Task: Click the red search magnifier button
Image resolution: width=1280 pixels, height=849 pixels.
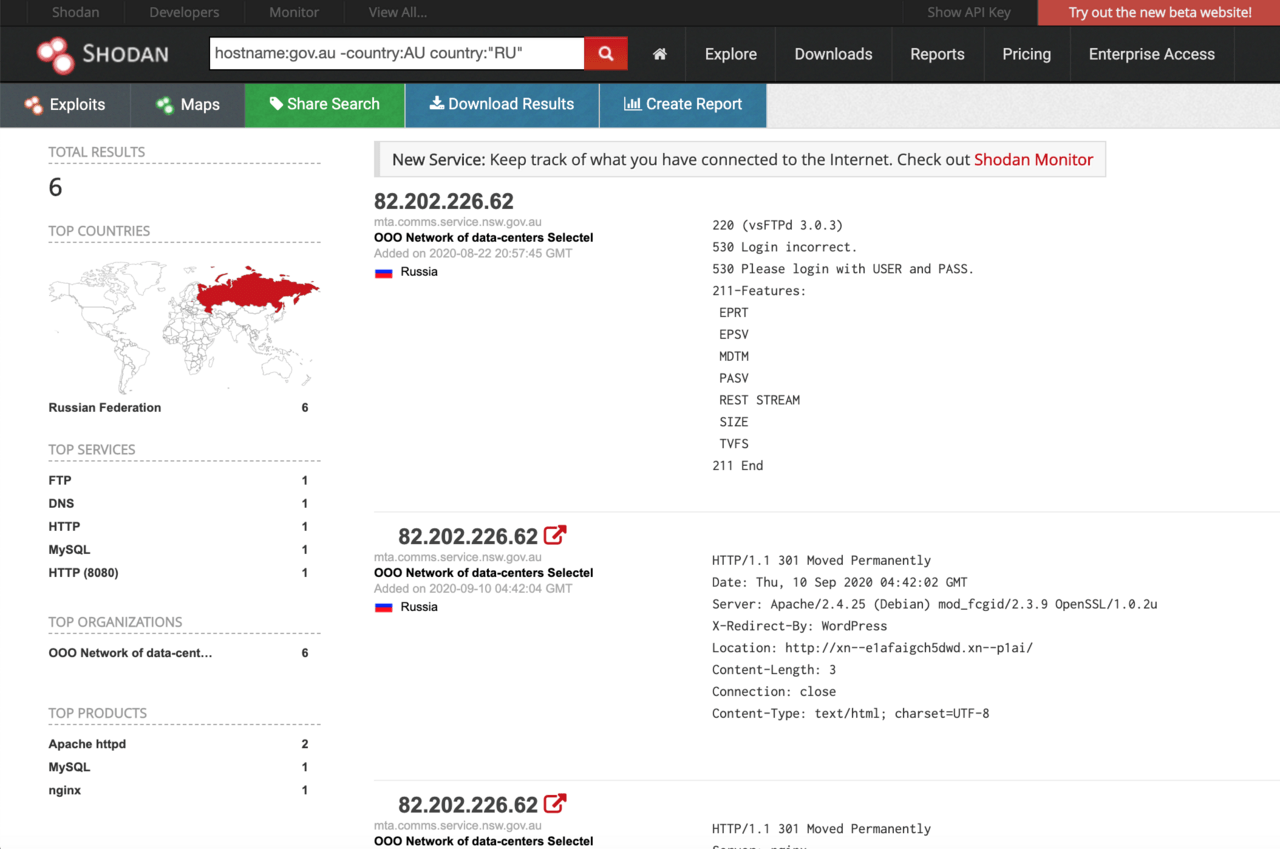Action: coord(606,54)
